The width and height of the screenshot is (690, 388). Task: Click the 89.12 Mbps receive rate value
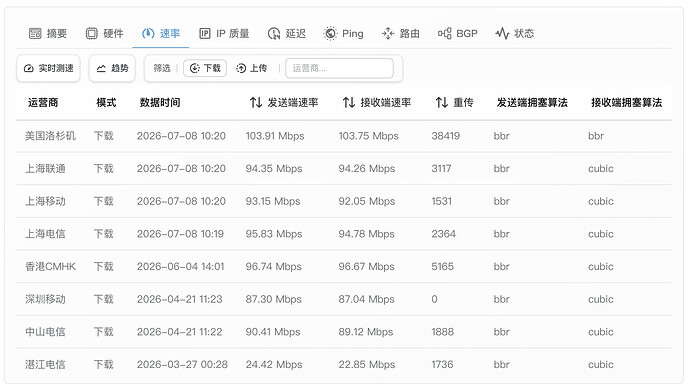click(366, 332)
